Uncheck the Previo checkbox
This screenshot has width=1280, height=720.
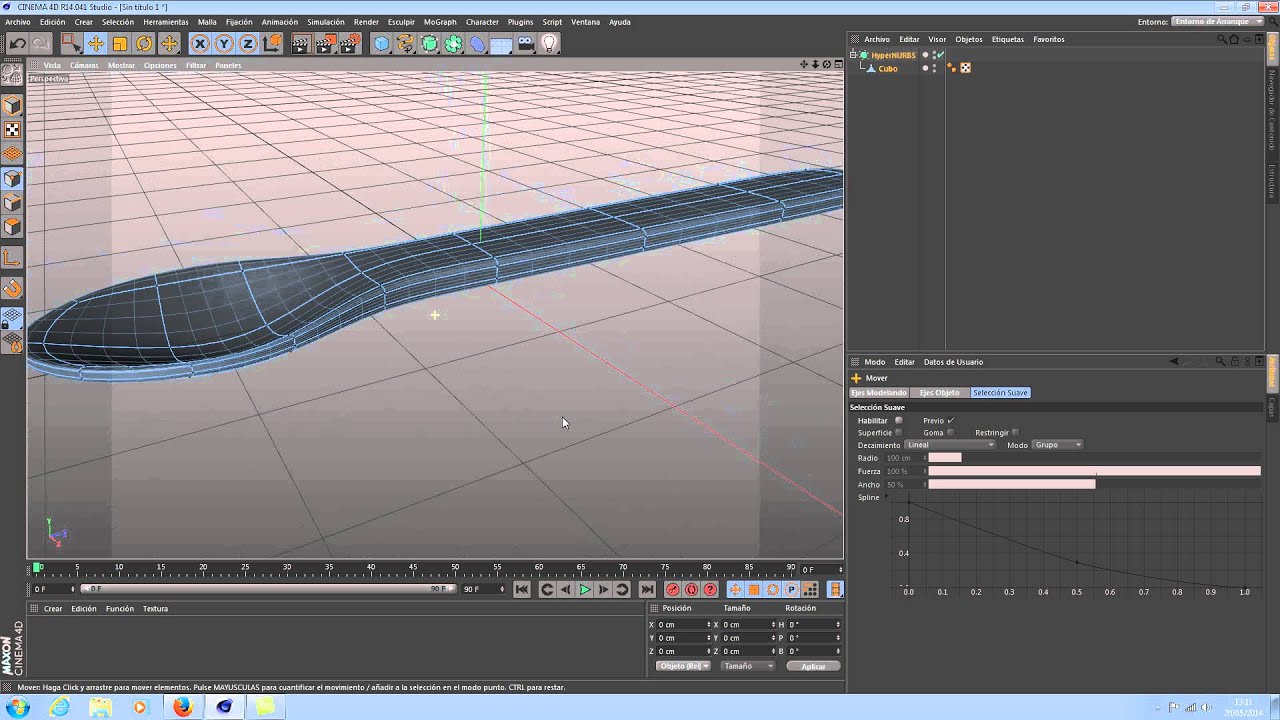point(951,420)
